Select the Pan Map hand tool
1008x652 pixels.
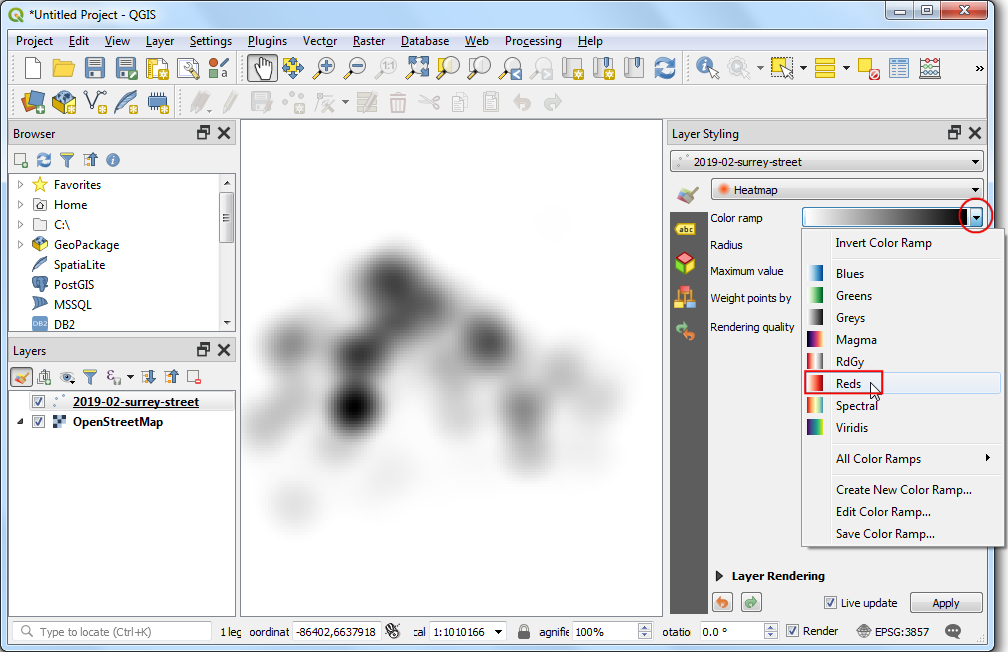[x=262, y=68]
